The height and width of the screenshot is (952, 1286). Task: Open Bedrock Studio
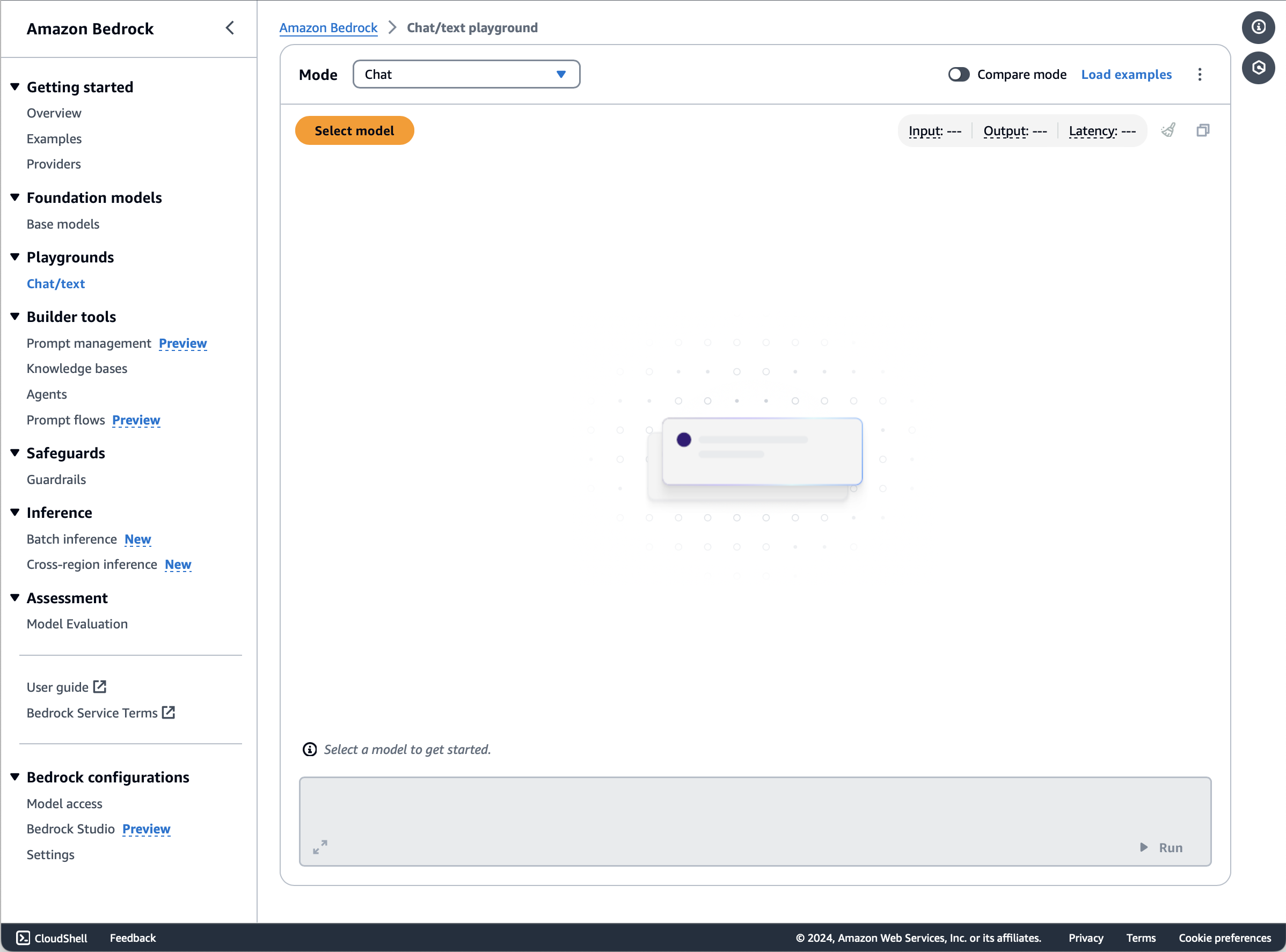click(70, 829)
